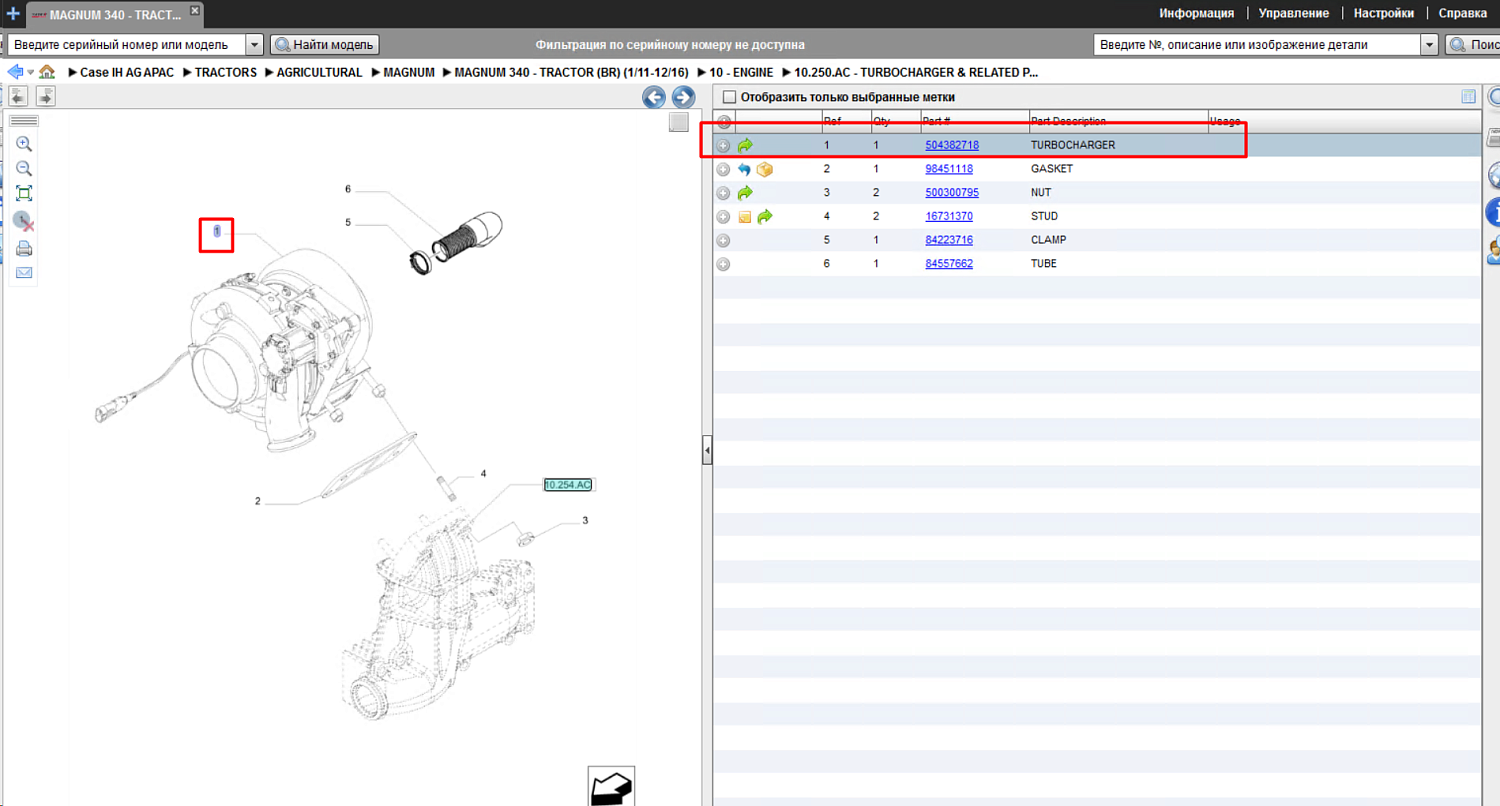Click the plus icon on the TUBE row

click(723, 264)
